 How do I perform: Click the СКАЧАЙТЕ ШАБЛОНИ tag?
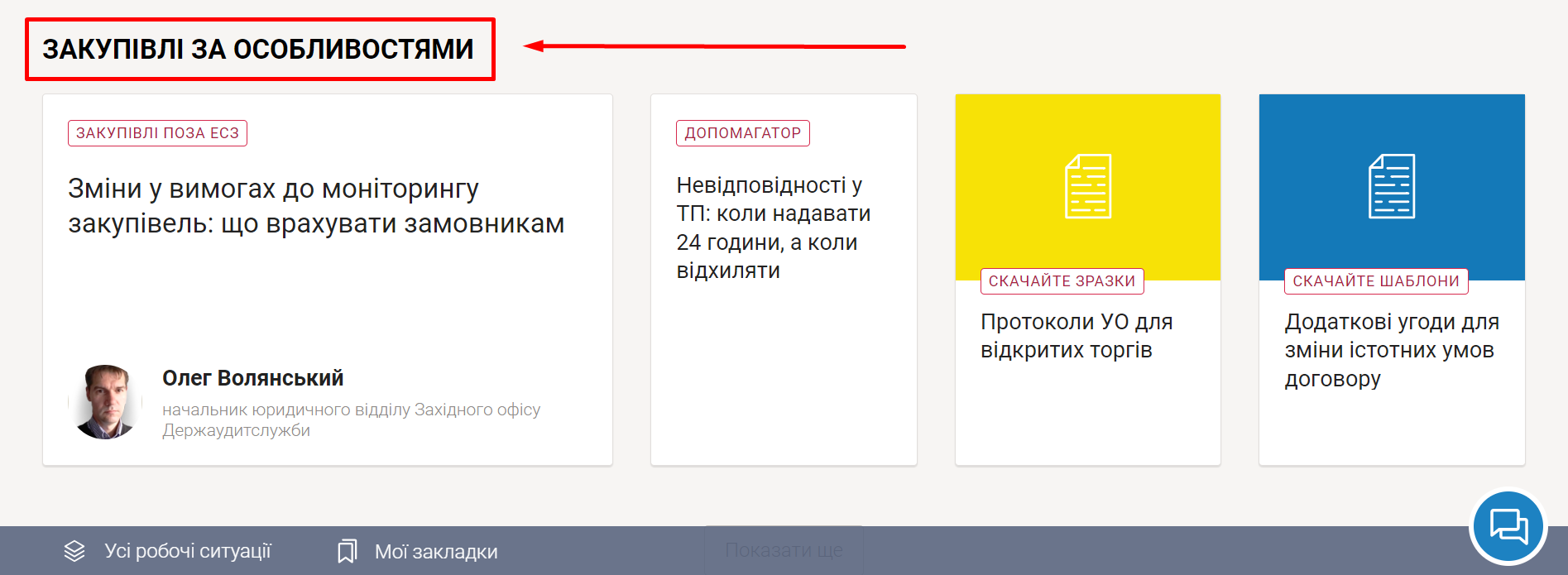[x=1375, y=281]
